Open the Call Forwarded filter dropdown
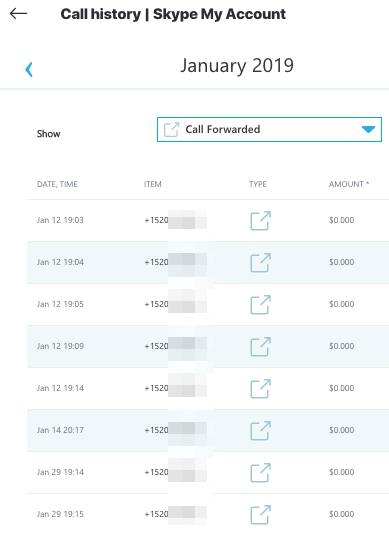This screenshot has width=389, height=542. pyautogui.click(x=269, y=130)
